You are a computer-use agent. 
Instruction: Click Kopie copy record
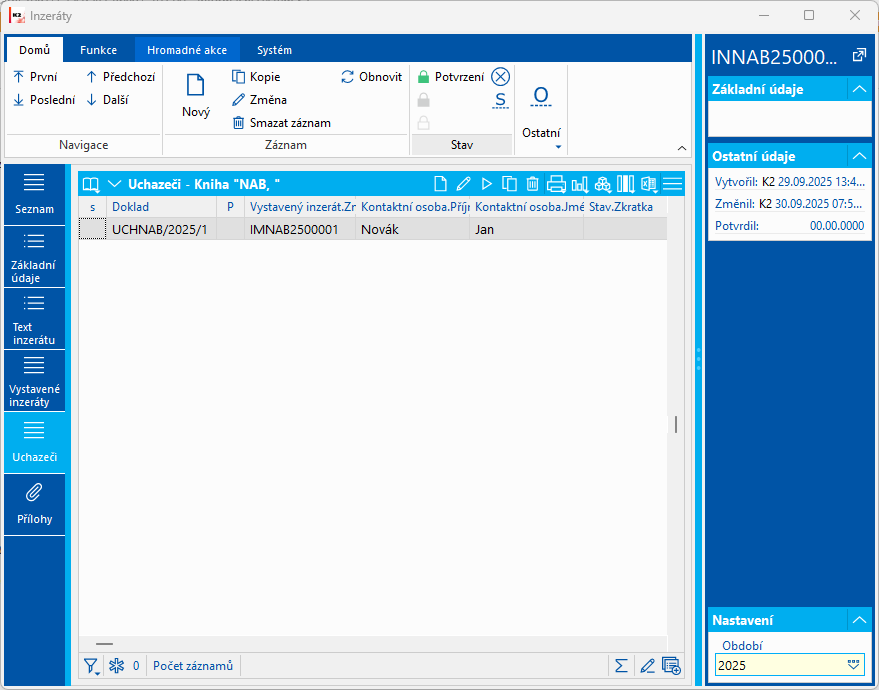pos(256,77)
